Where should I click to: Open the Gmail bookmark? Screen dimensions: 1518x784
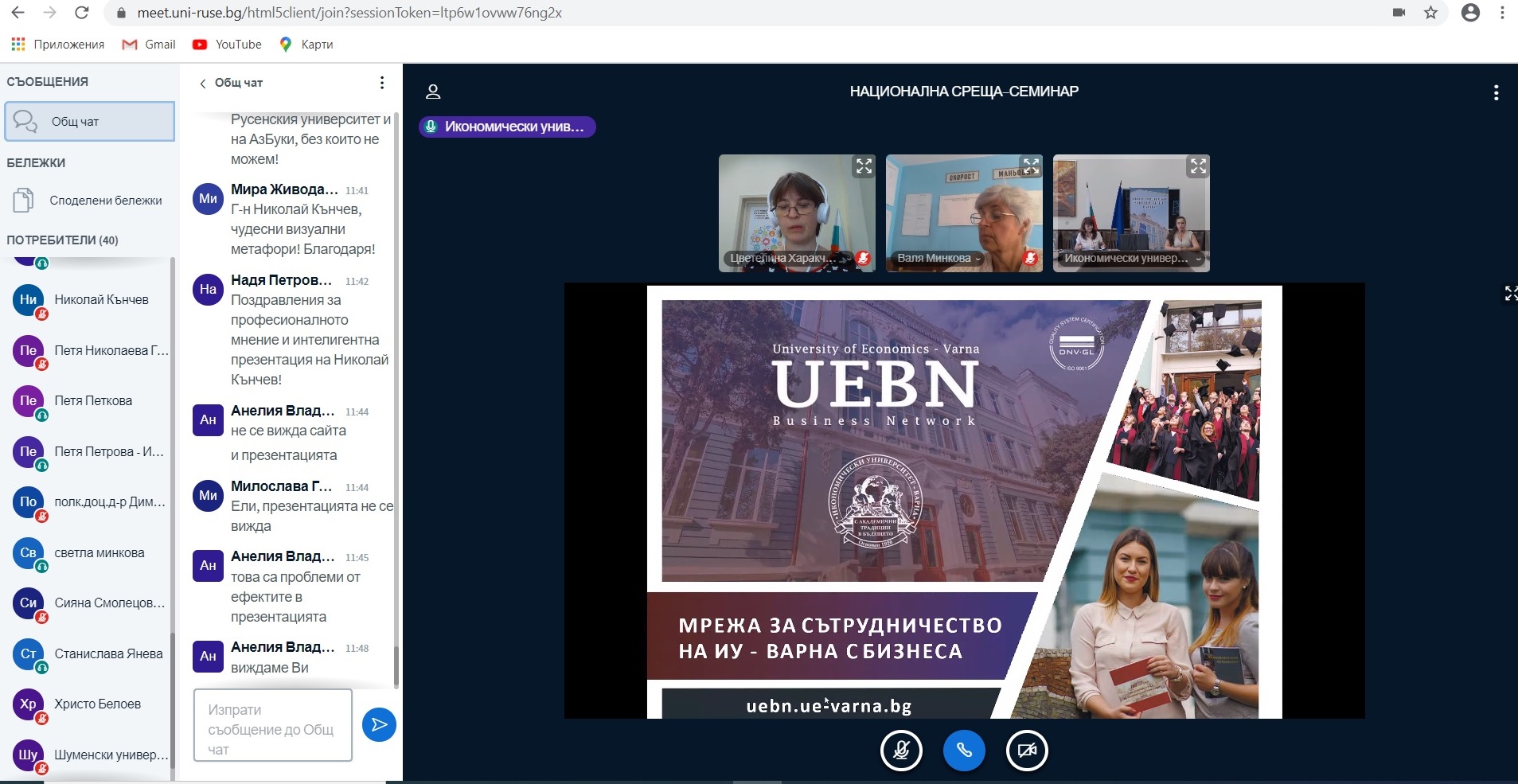click(149, 45)
